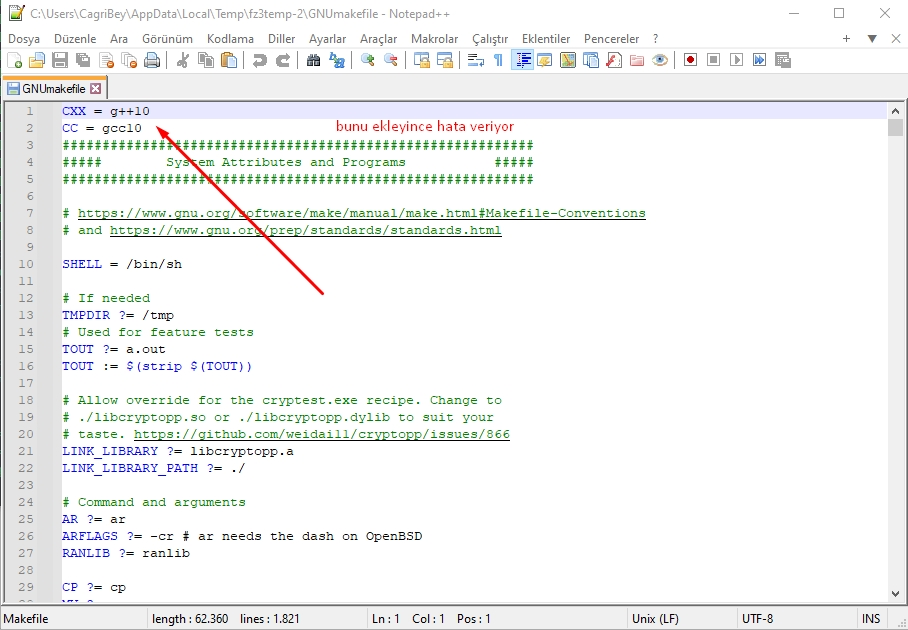Toggle show all characters (pilcrow icon)

click(x=498, y=60)
